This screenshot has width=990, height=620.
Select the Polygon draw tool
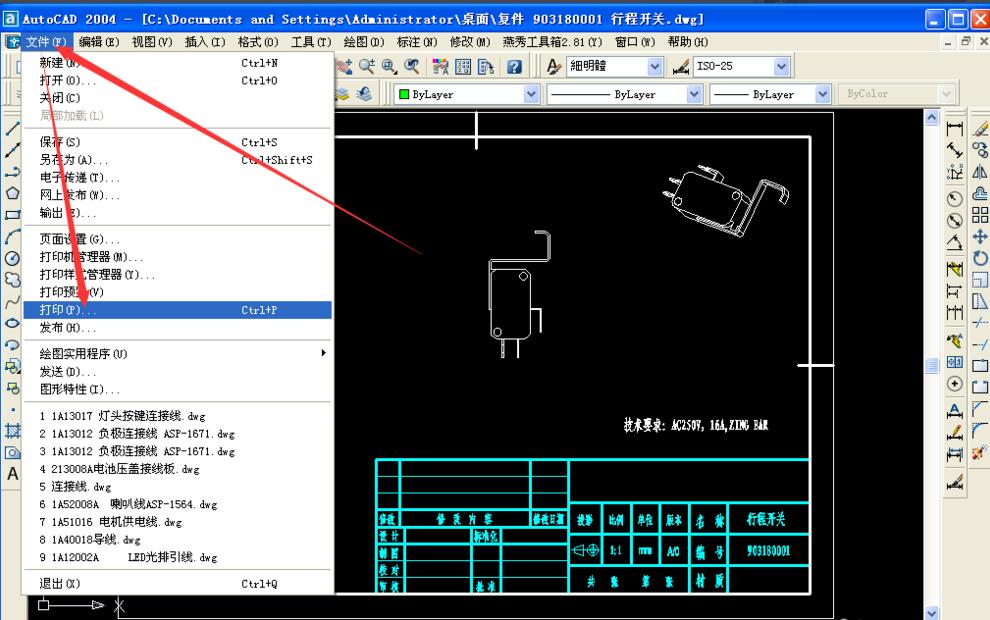pos(12,193)
